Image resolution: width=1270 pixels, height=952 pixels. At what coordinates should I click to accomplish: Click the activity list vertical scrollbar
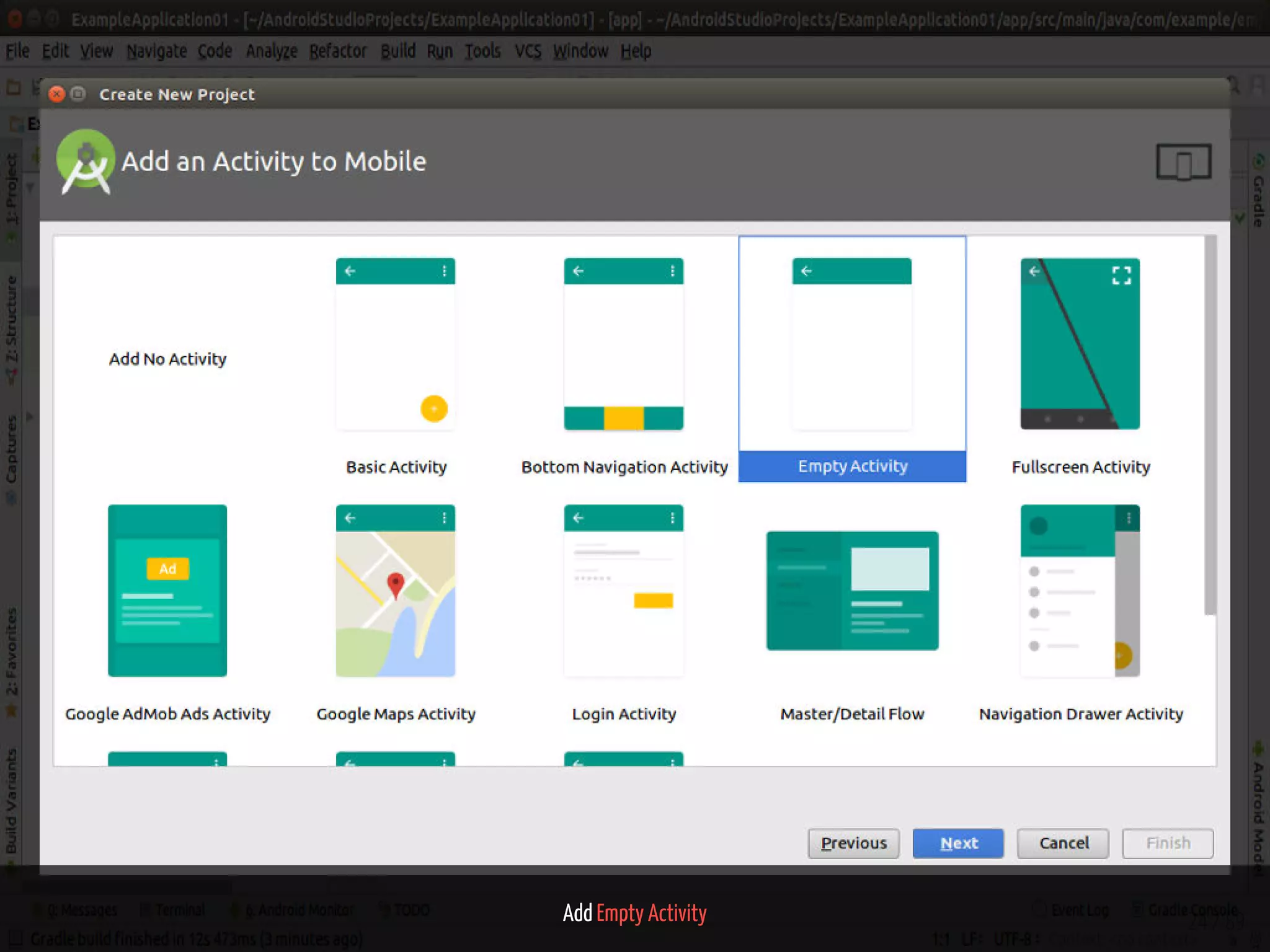(1210, 425)
